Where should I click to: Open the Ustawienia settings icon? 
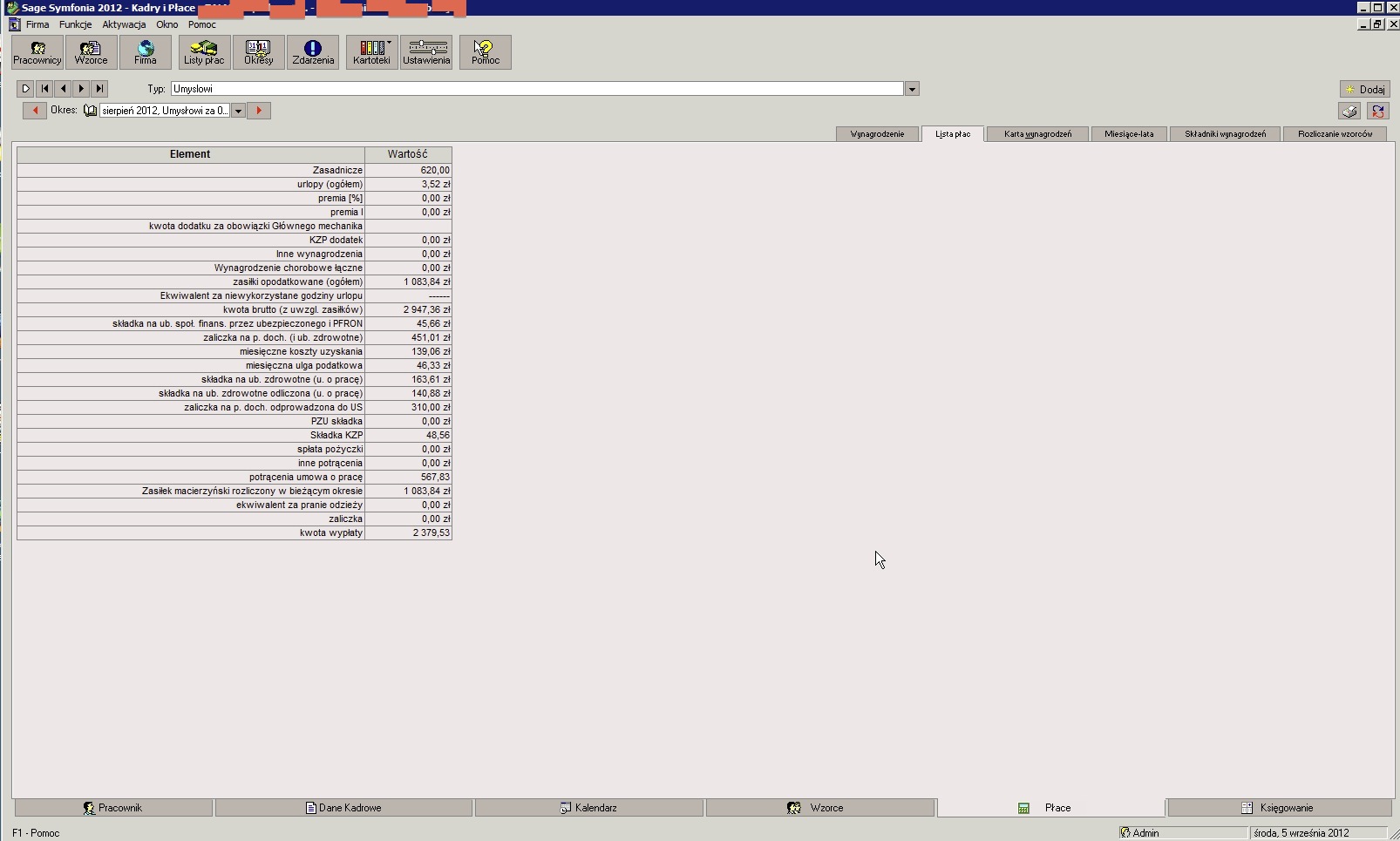point(426,52)
